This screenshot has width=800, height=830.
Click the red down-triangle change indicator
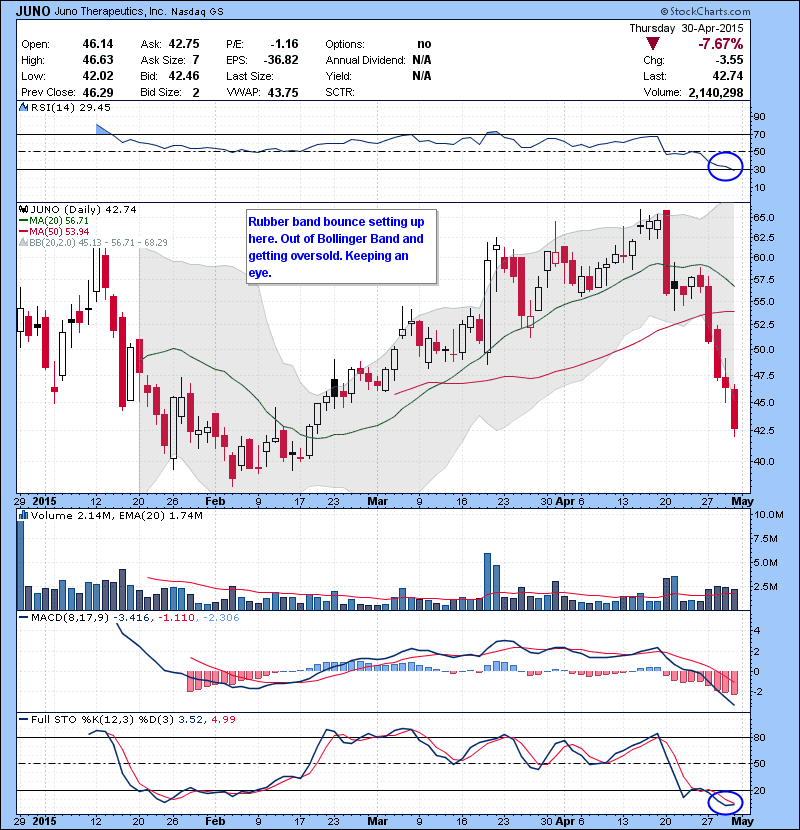(653, 44)
